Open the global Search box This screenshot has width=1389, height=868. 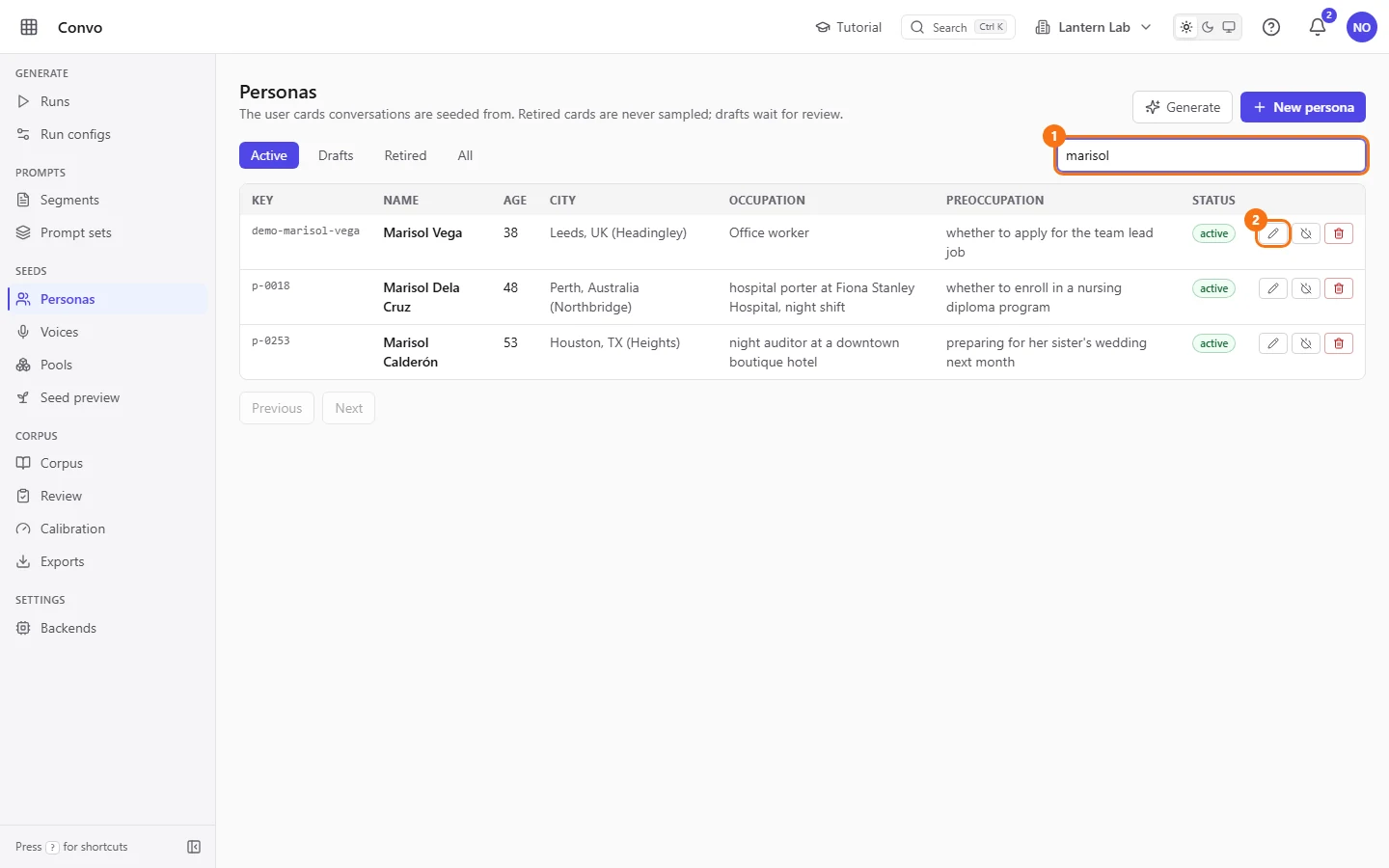[958, 27]
